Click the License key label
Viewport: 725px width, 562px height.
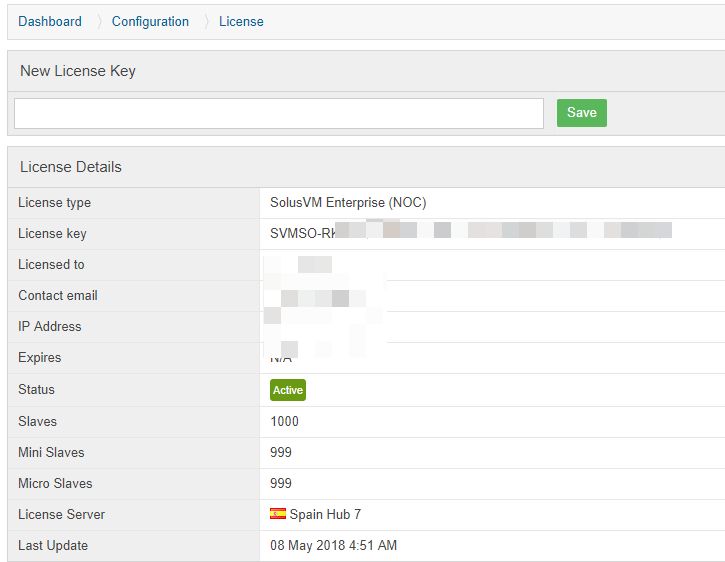52,233
